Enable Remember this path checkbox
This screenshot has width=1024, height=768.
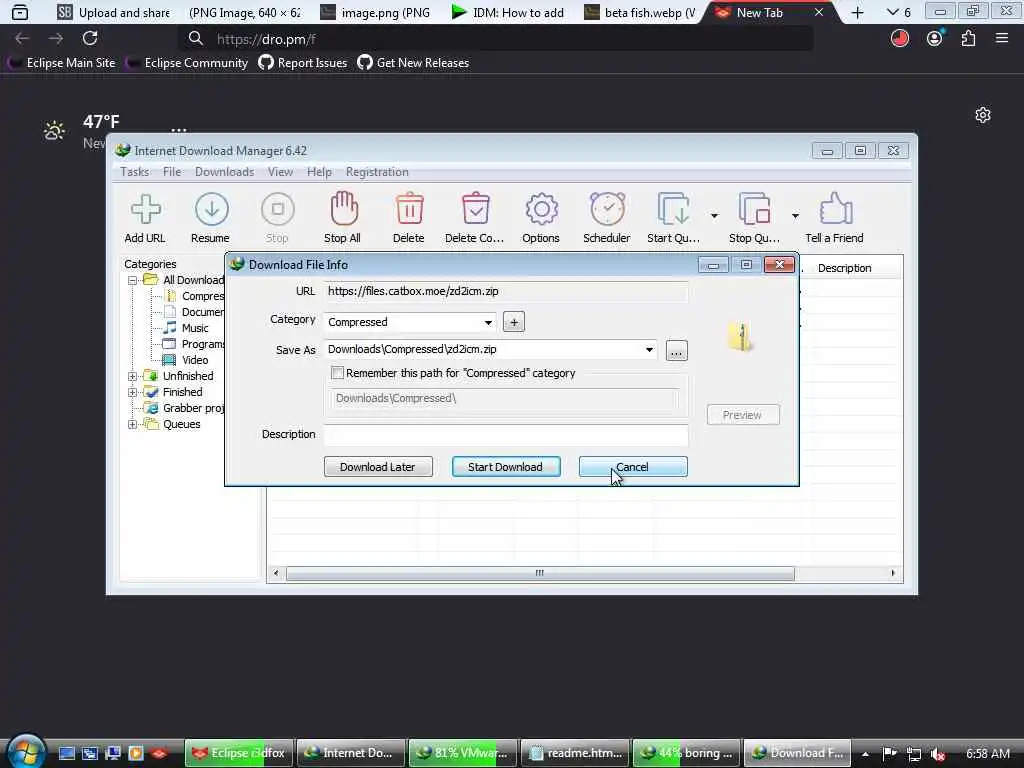337,373
